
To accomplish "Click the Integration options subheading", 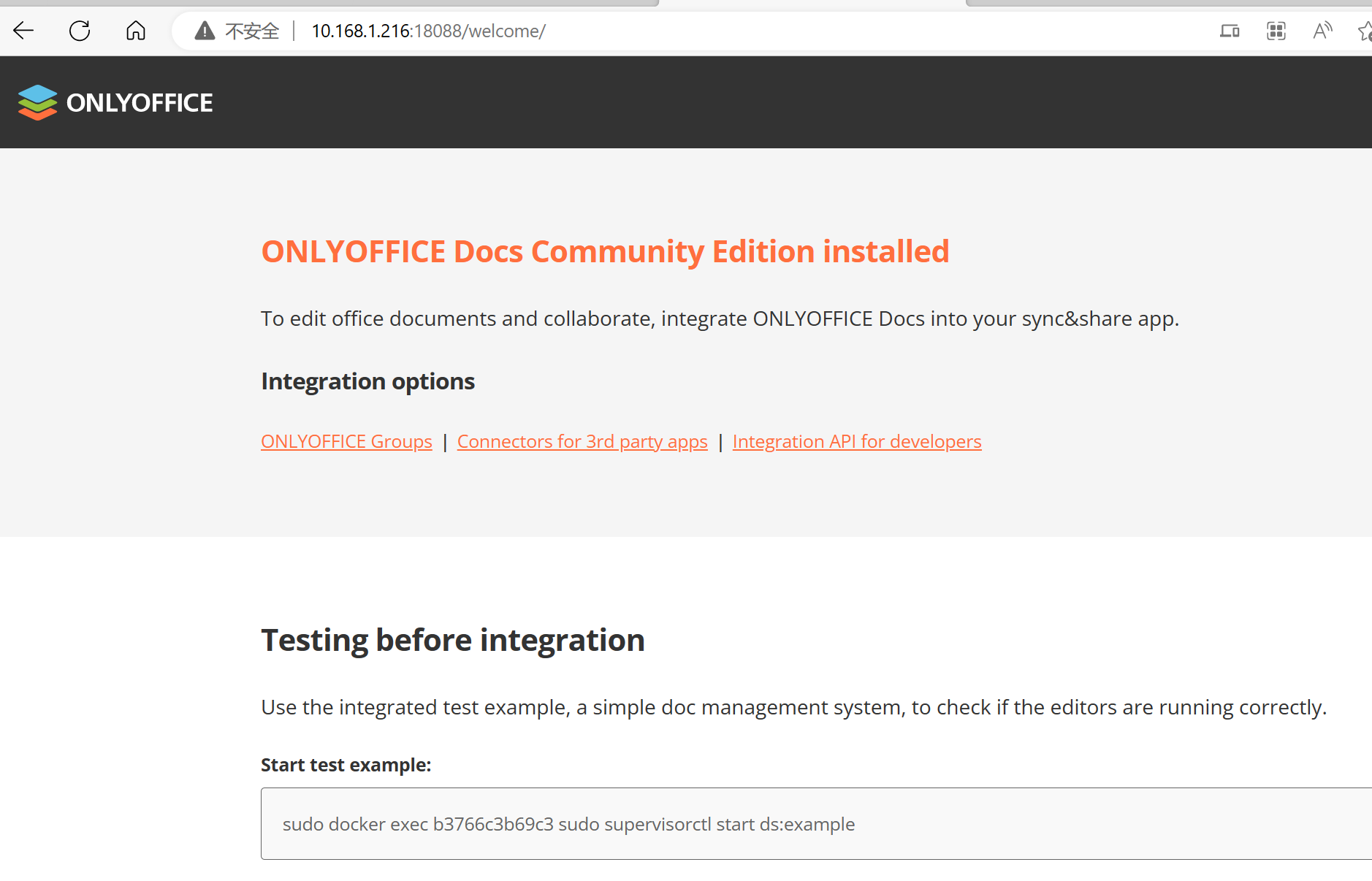I will [367, 381].
